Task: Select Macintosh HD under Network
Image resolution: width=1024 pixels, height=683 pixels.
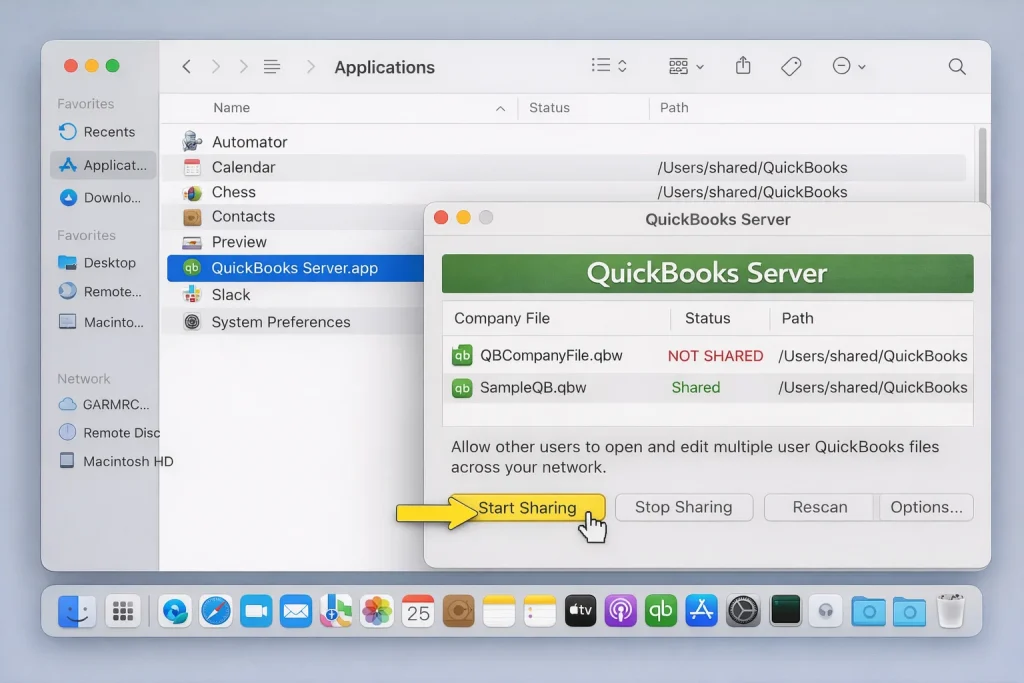Action: pyautogui.click(x=115, y=461)
